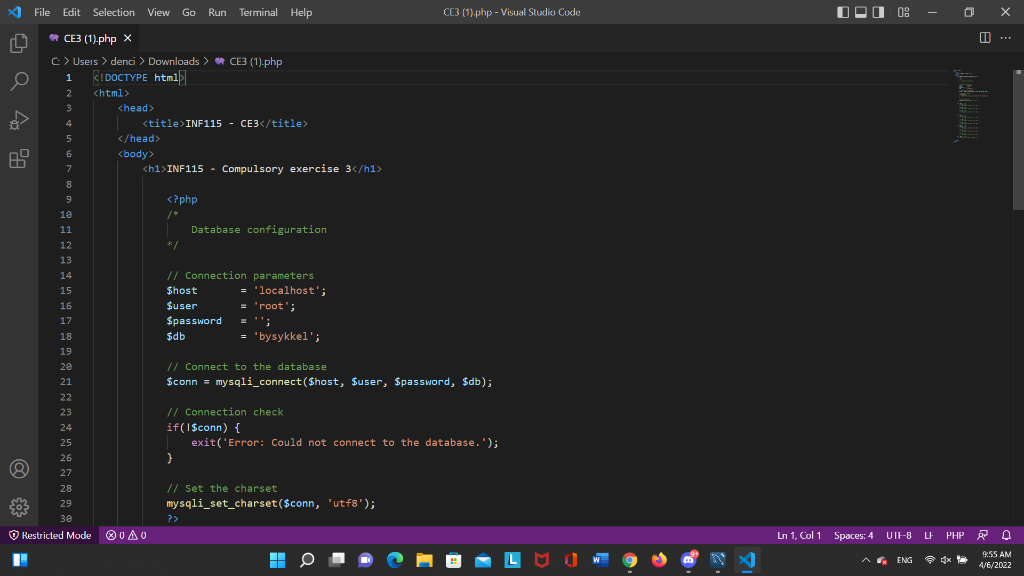Open Problems via errors and warnings count

pos(126,536)
